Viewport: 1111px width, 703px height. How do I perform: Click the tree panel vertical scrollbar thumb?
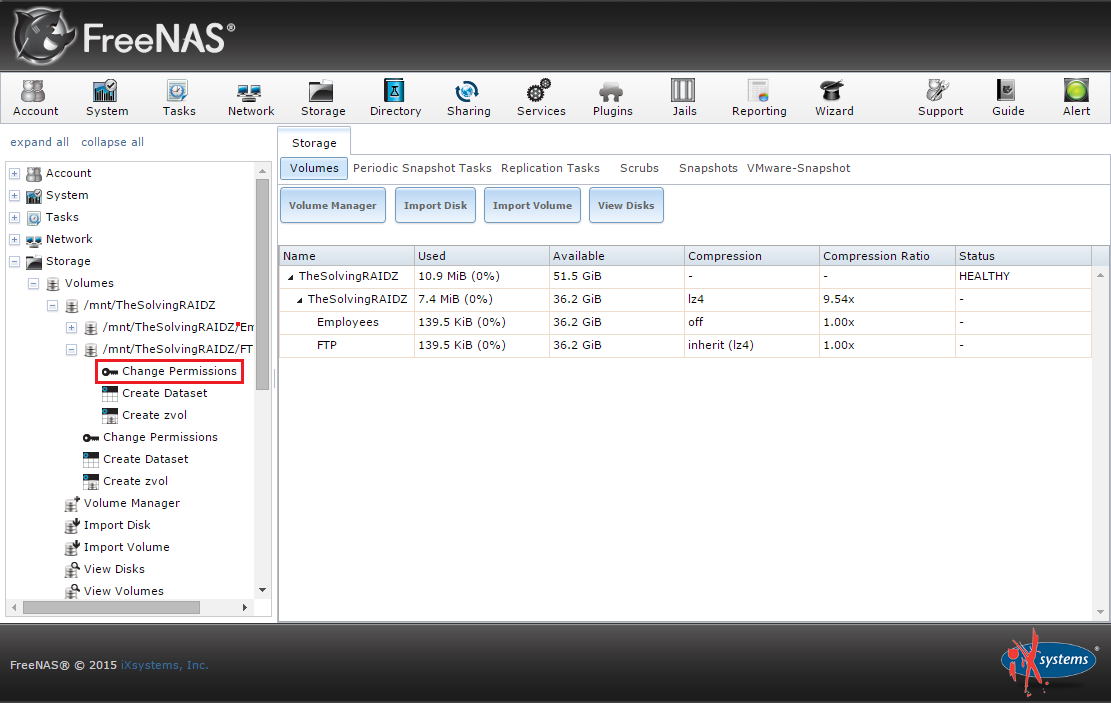pos(262,283)
